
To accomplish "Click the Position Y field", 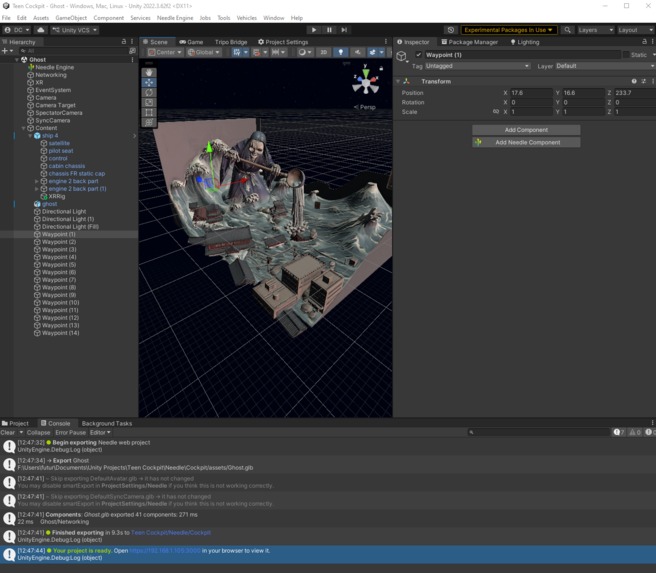I will [x=583, y=93].
